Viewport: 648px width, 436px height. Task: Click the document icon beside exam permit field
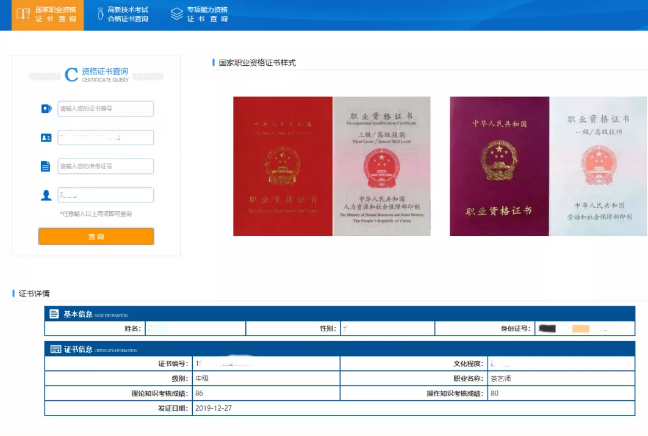(46, 166)
